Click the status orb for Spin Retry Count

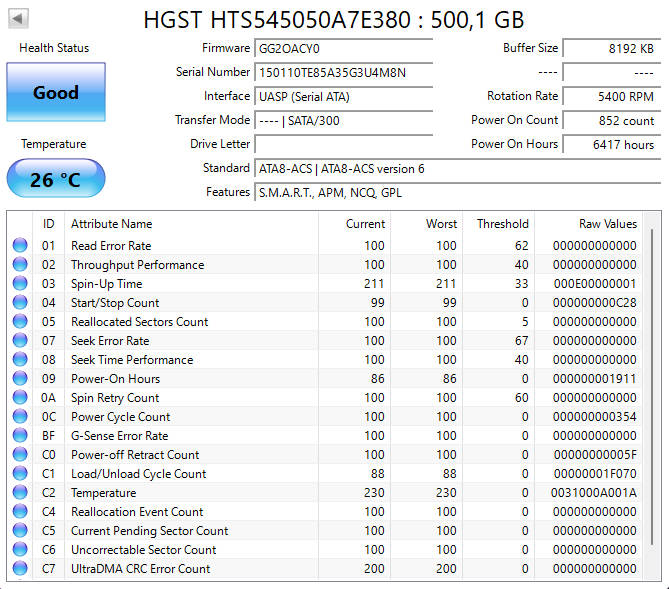point(20,397)
